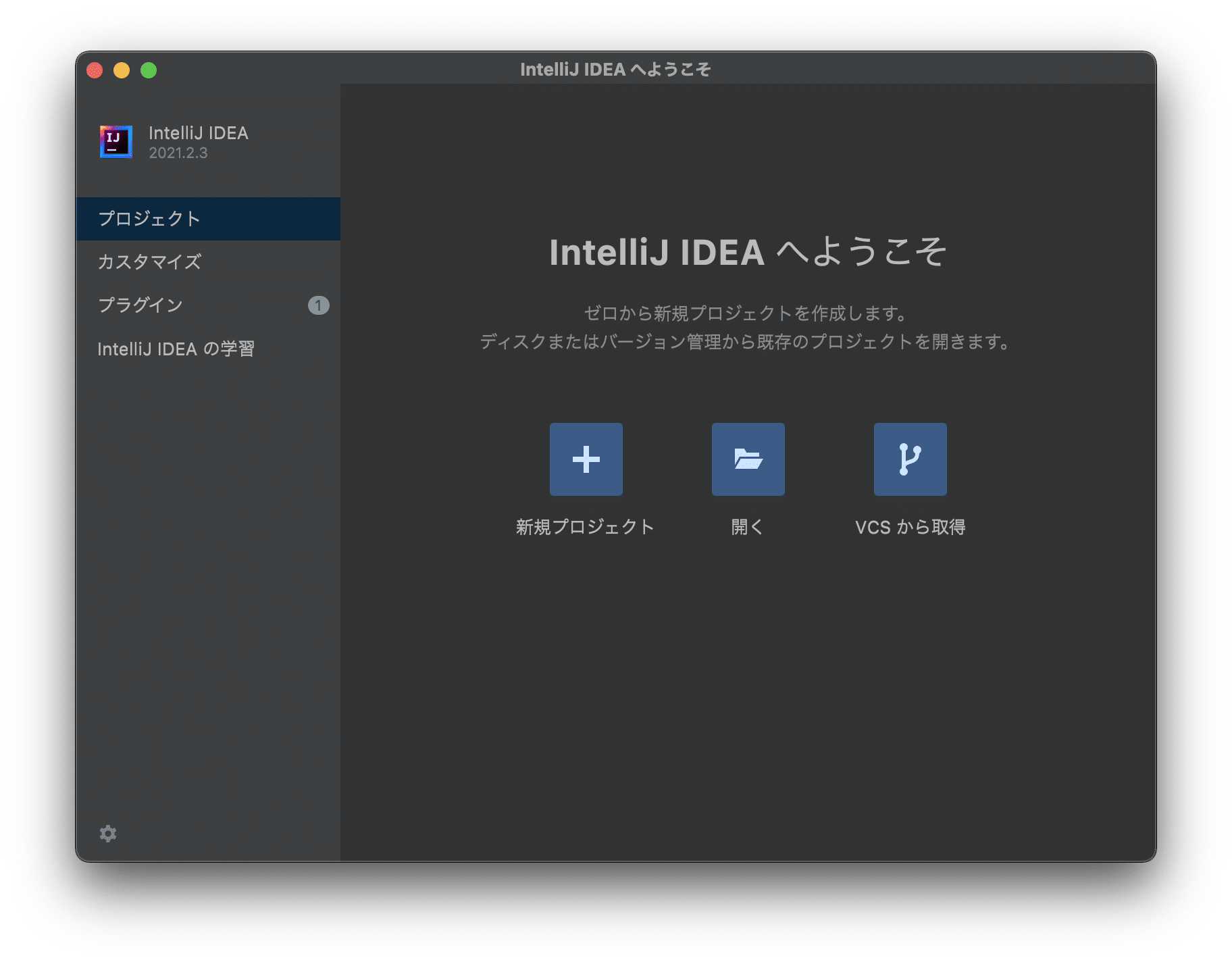The image size is (1232, 962).
Task: Switch to the カスタマイズ tab
Action: point(208,262)
